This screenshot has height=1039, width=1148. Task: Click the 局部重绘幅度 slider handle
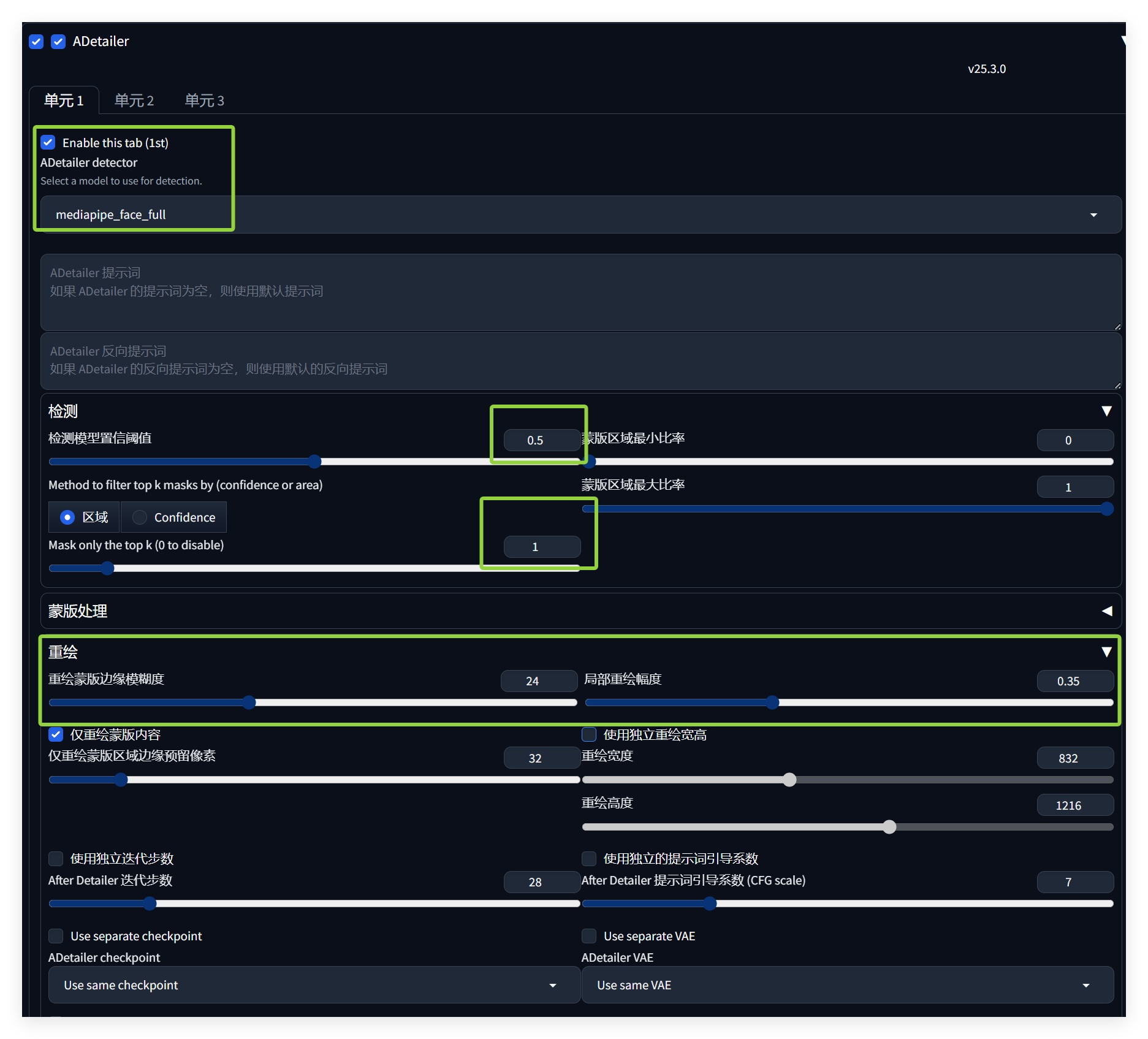[772, 702]
